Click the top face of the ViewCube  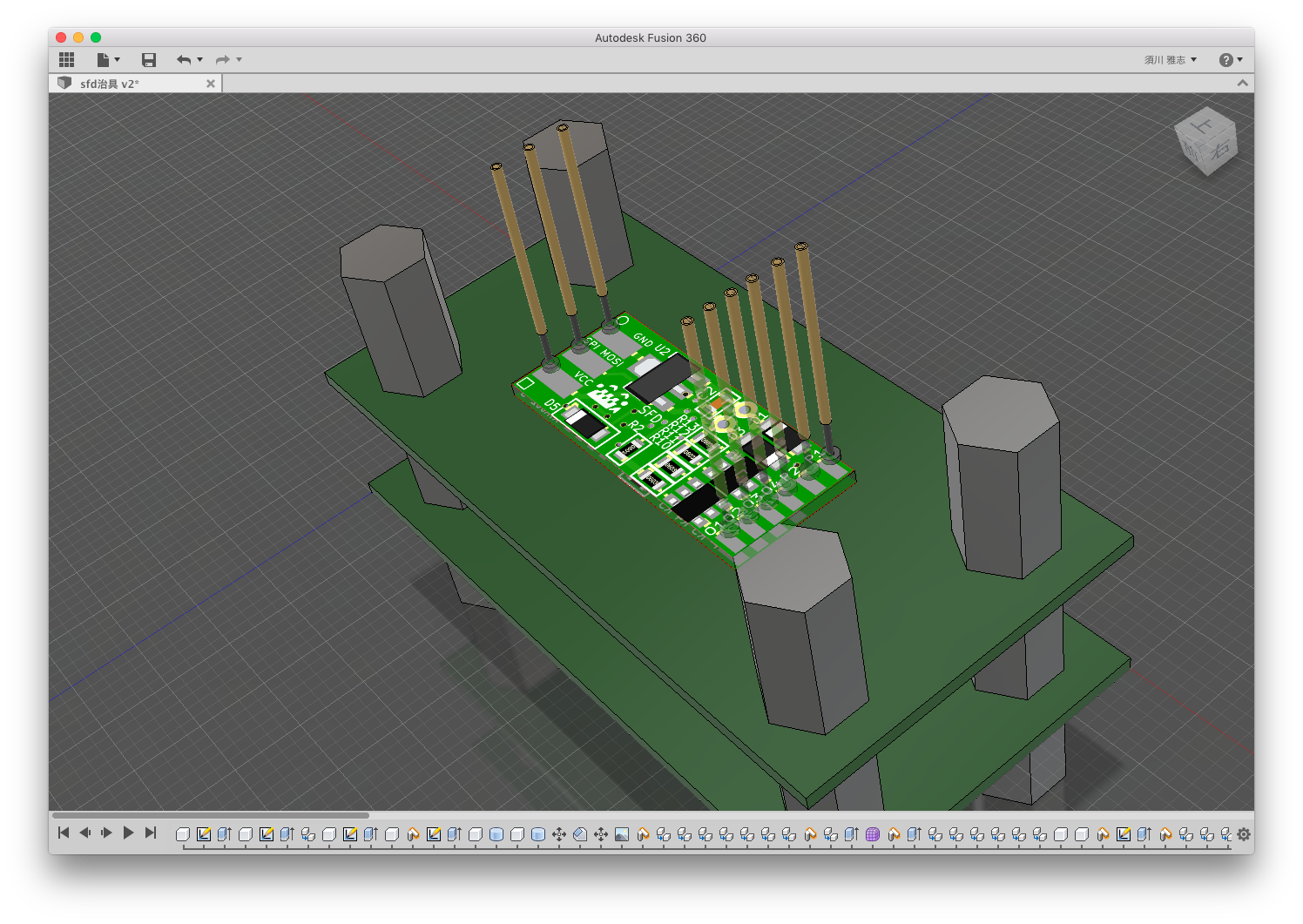tap(1205, 125)
